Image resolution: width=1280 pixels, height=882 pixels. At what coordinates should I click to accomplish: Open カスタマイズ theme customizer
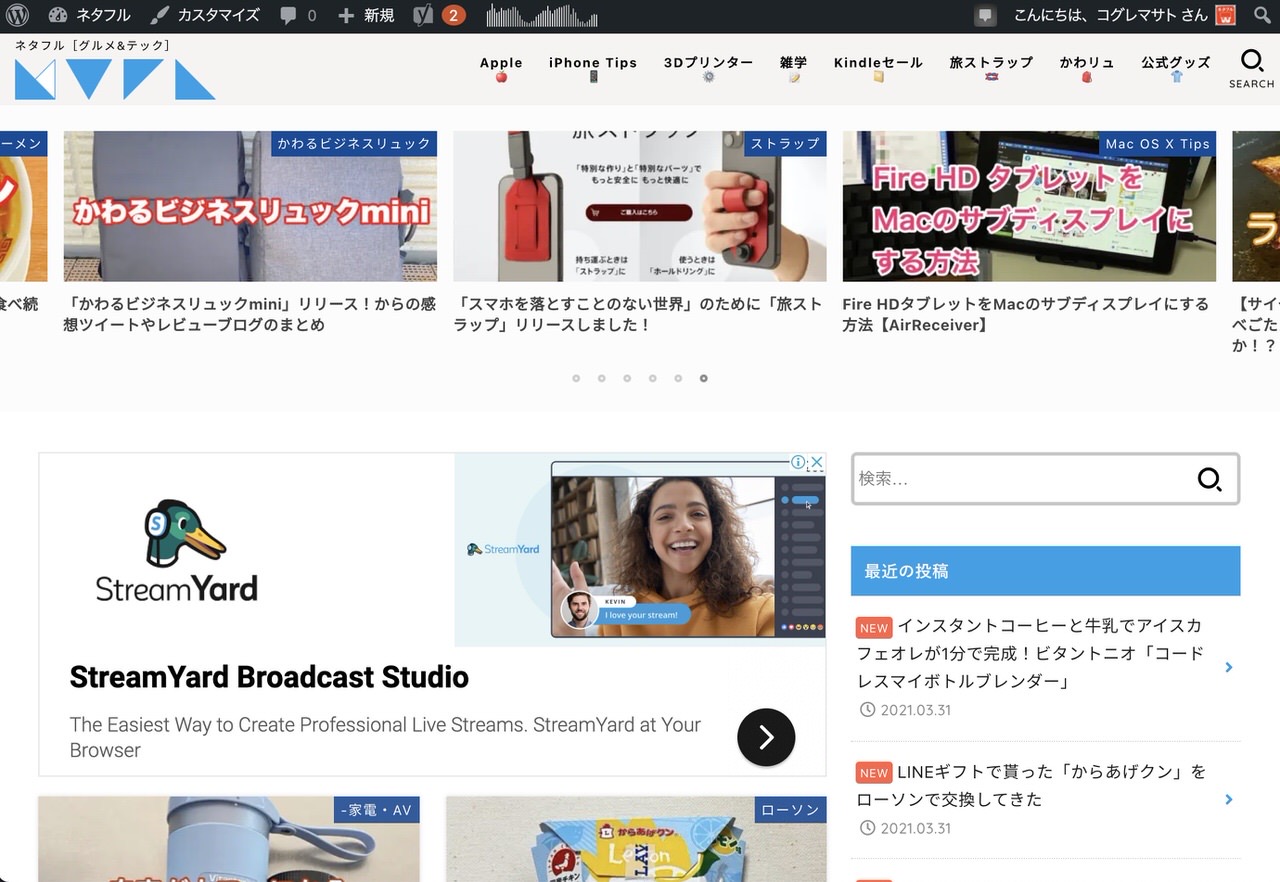205,15
